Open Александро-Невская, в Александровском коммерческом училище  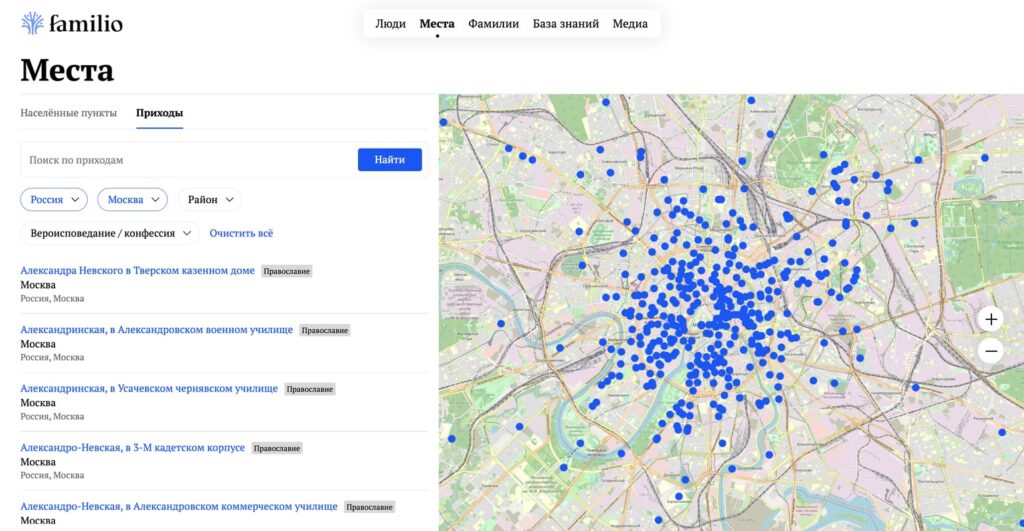point(179,506)
